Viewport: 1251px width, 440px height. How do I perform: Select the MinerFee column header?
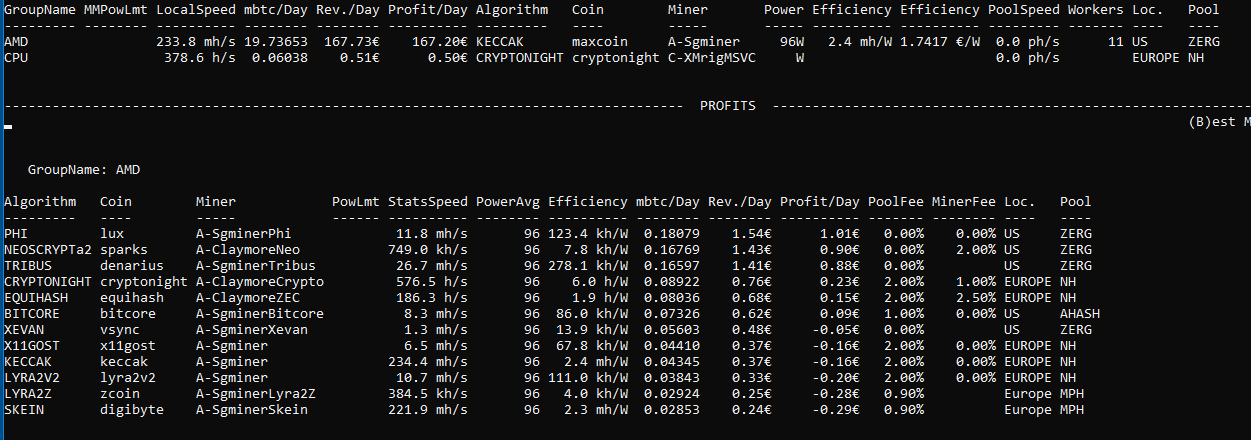[x=964, y=202]
